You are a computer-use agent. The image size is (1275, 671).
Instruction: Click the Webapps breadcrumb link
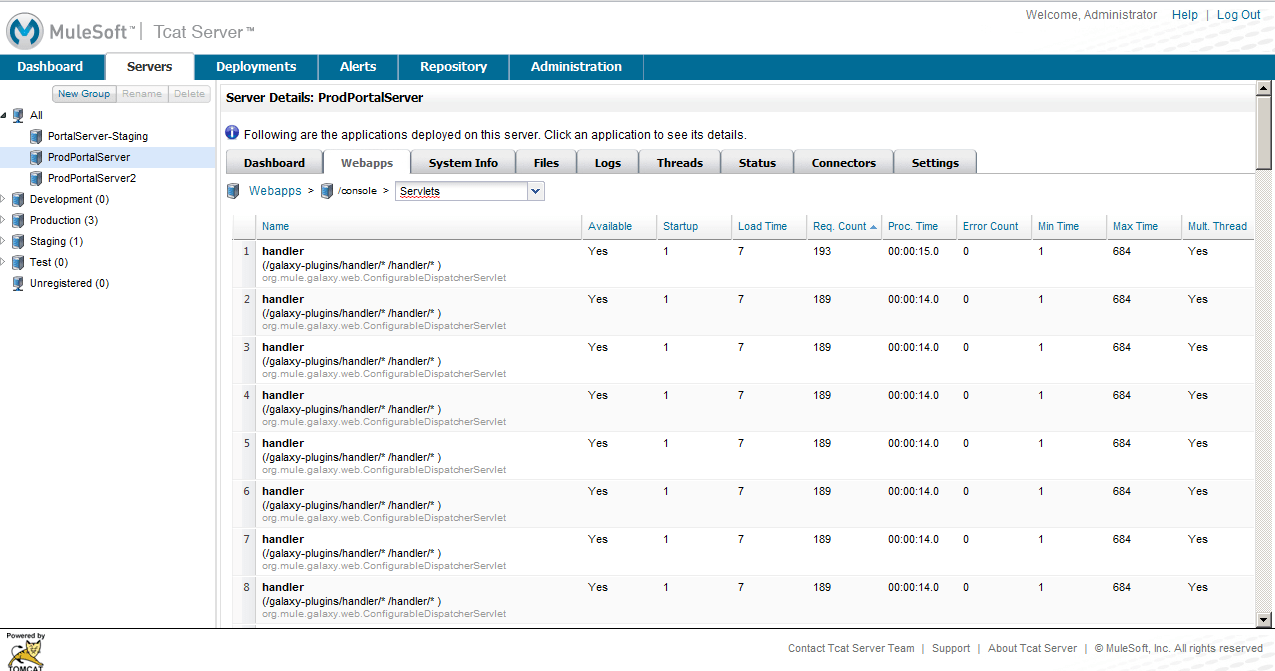pyautogui.click(x=275, y=191)
